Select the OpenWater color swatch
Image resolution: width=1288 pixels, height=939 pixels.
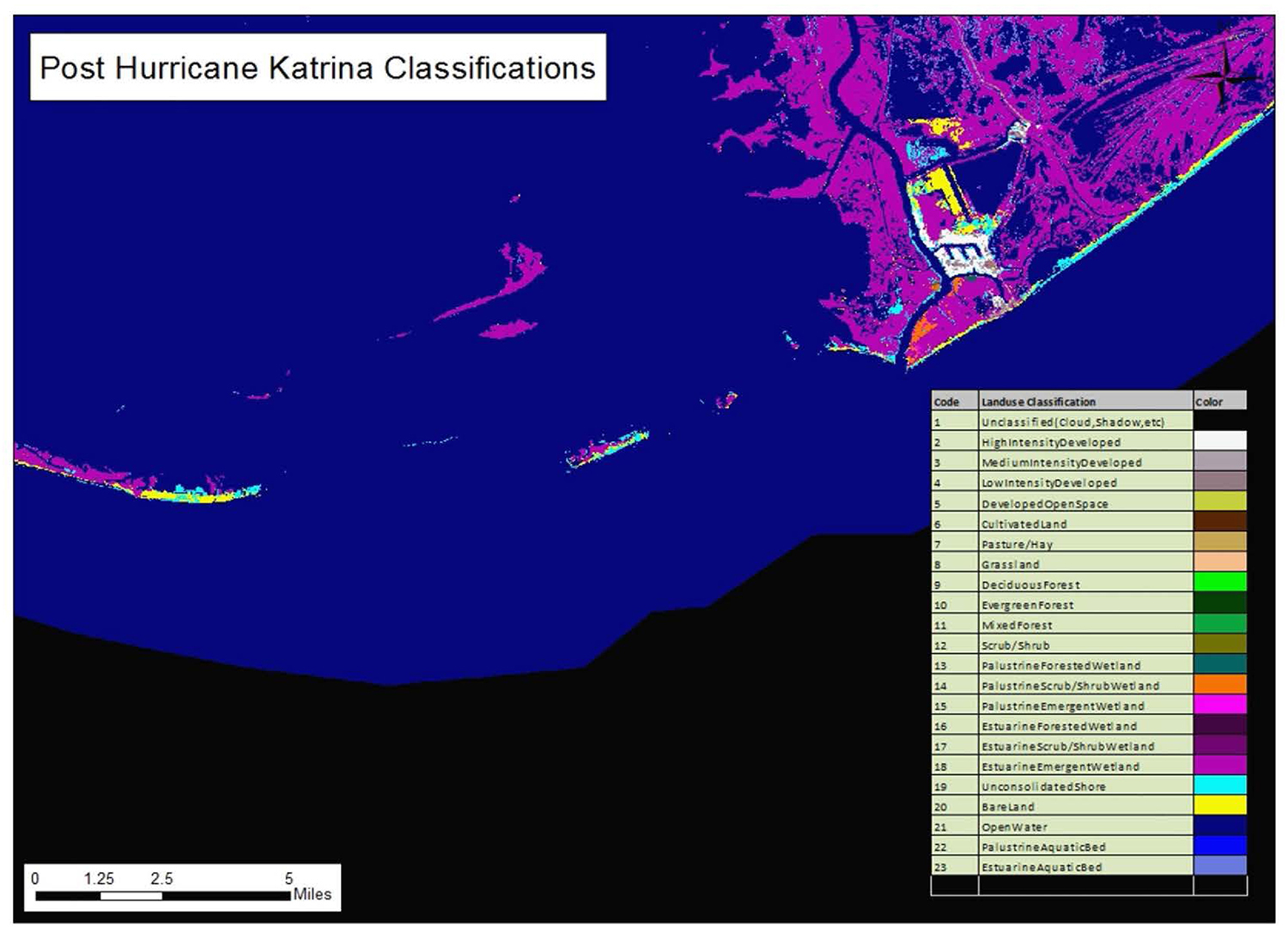click(1219, 826)
